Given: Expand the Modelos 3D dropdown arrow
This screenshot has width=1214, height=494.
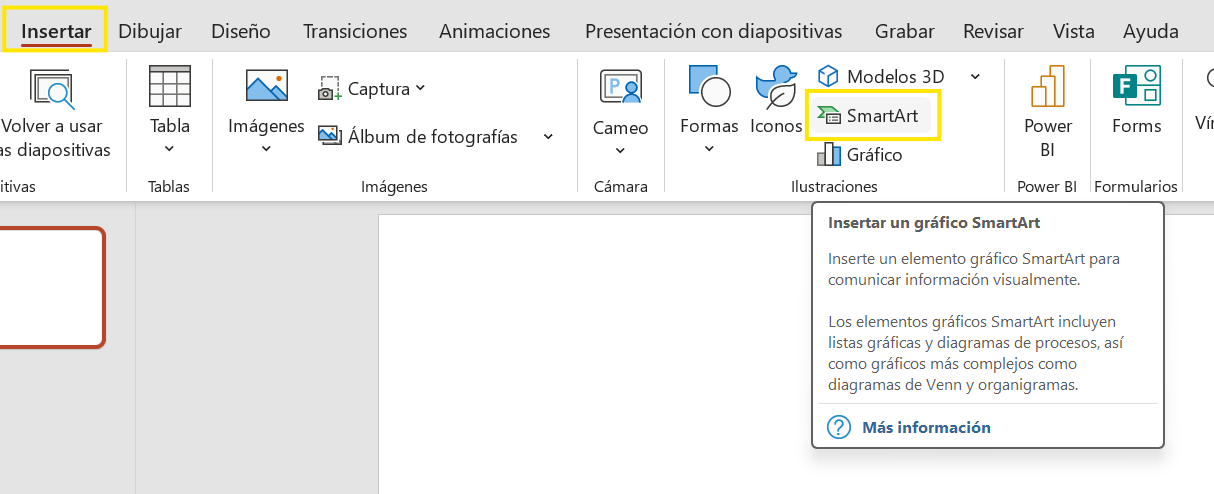Looking at the screenshot, I should pyautogui.click(x=975, y=76).
